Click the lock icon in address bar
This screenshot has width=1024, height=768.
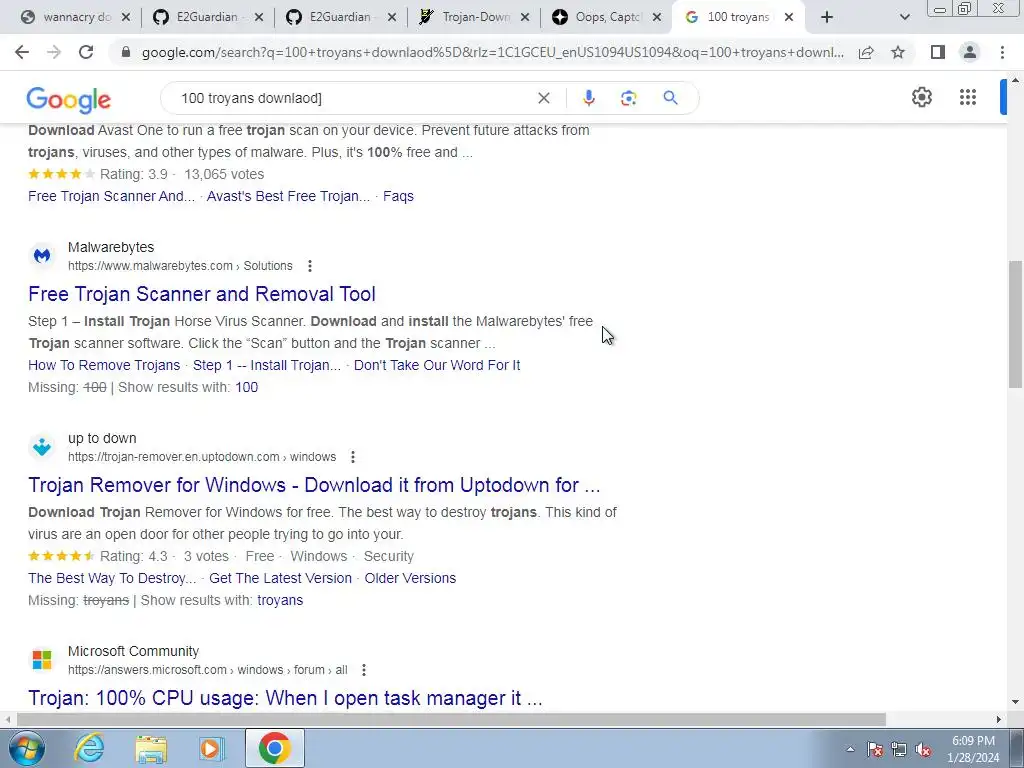pyautogui.click(x=126, y=52)
